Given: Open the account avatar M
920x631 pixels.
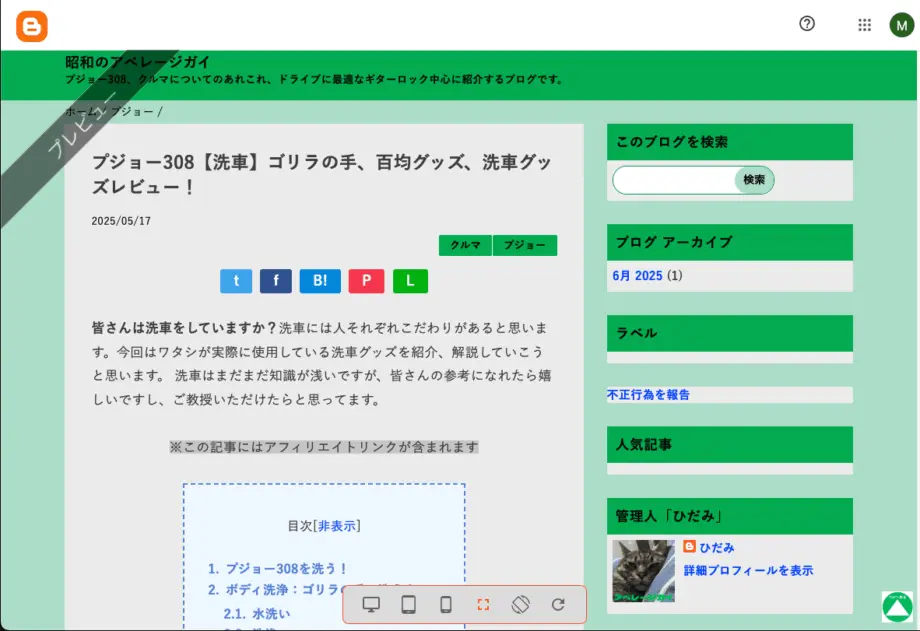Looking at the screenshot, I should click(x=901, y=25).
